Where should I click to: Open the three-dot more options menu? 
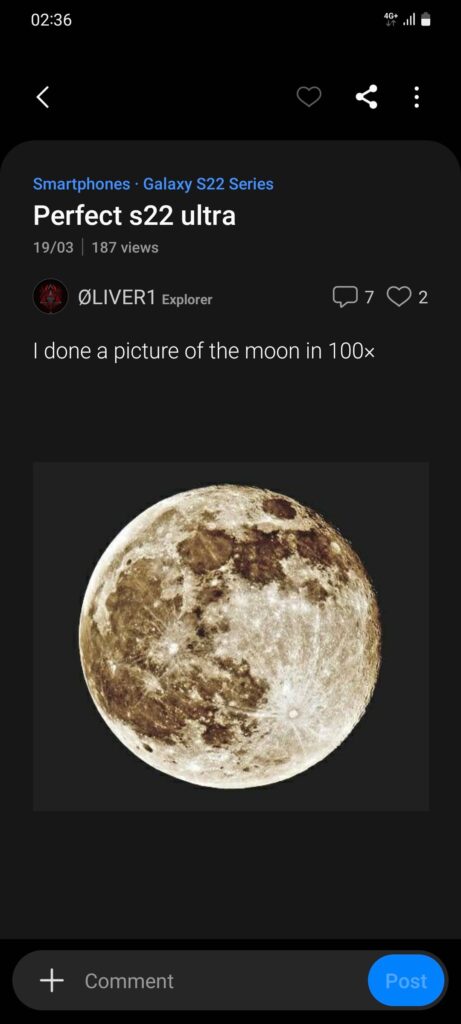coord(417,98)
